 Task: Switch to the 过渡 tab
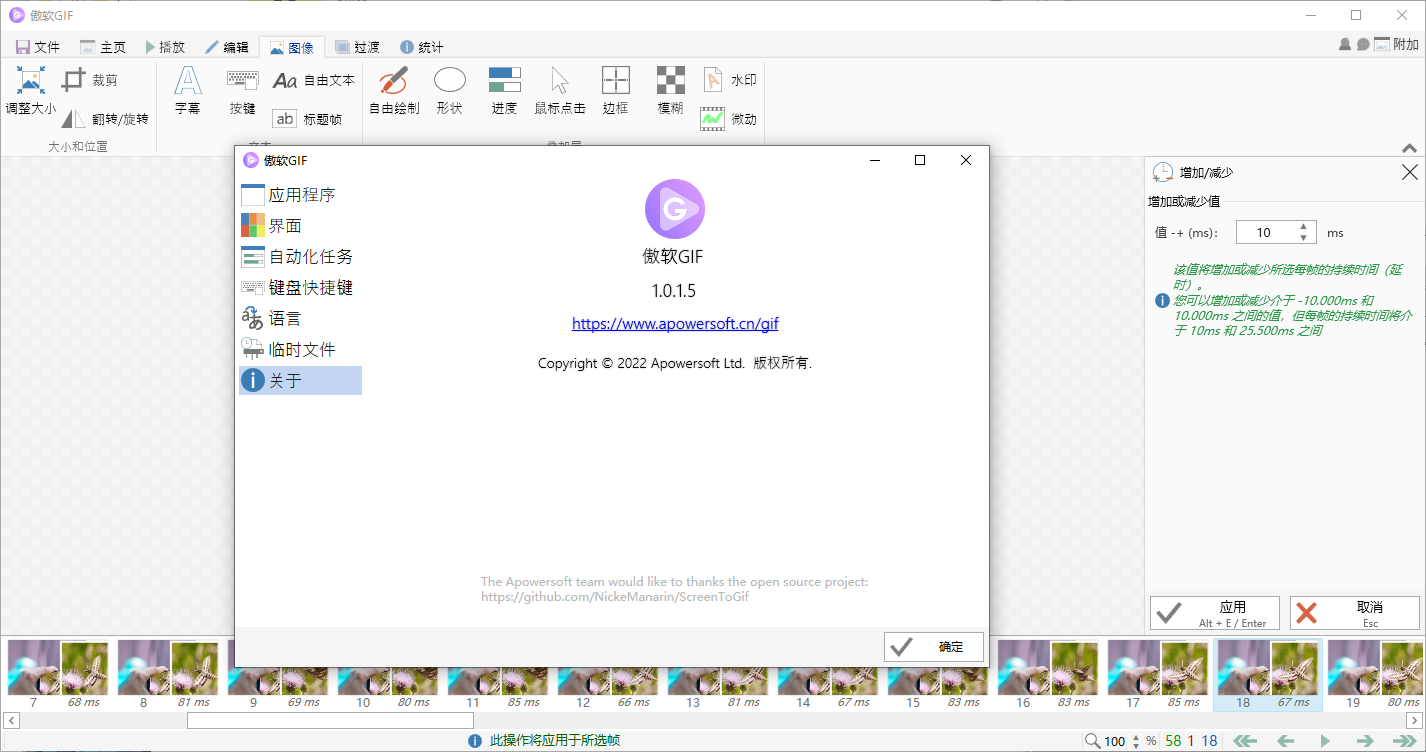coord(357,47)
